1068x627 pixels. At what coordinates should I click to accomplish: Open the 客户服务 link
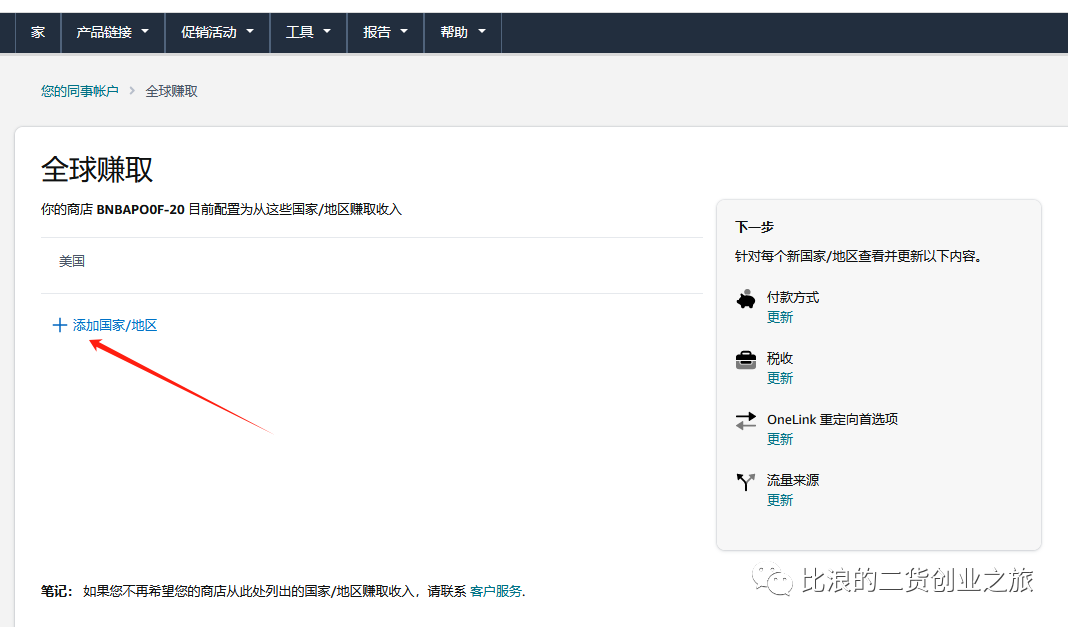tap(496, 591)
